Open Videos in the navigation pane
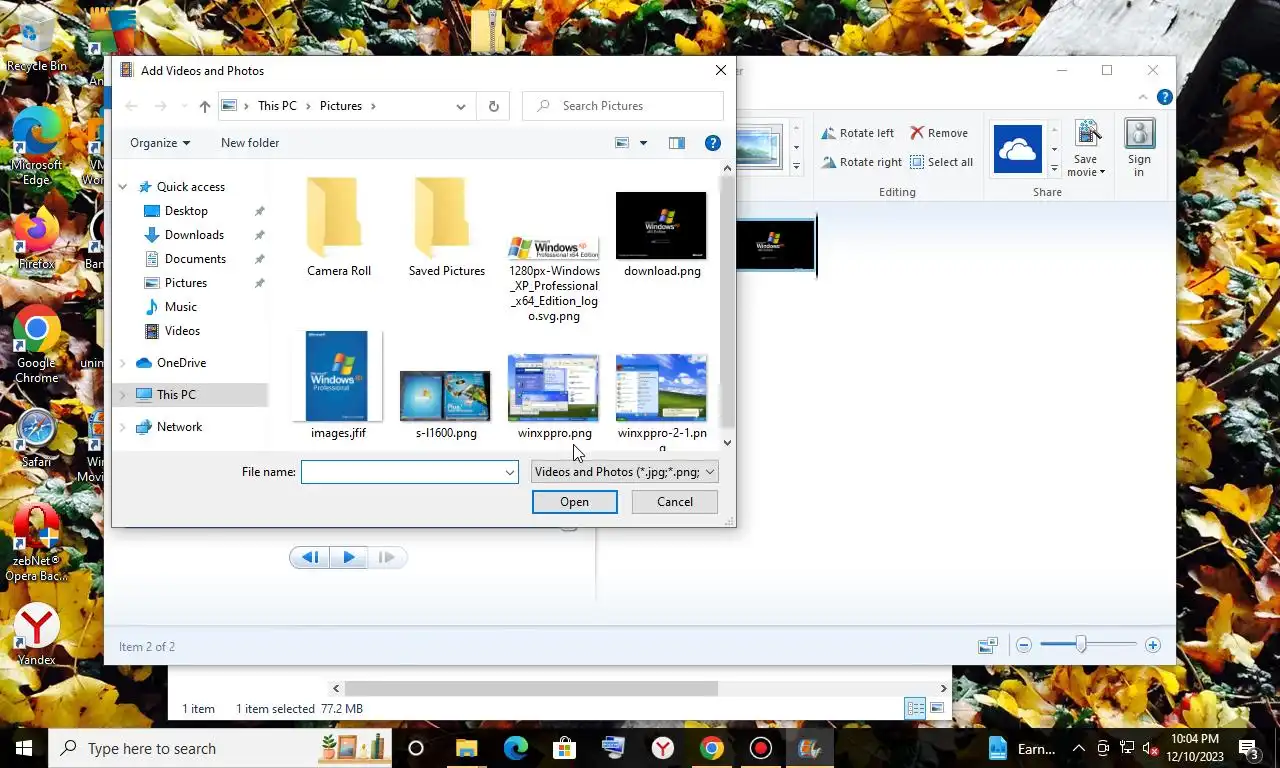Screen dimensions: 1280x768 pyautogui.click(x=182, y=331)
